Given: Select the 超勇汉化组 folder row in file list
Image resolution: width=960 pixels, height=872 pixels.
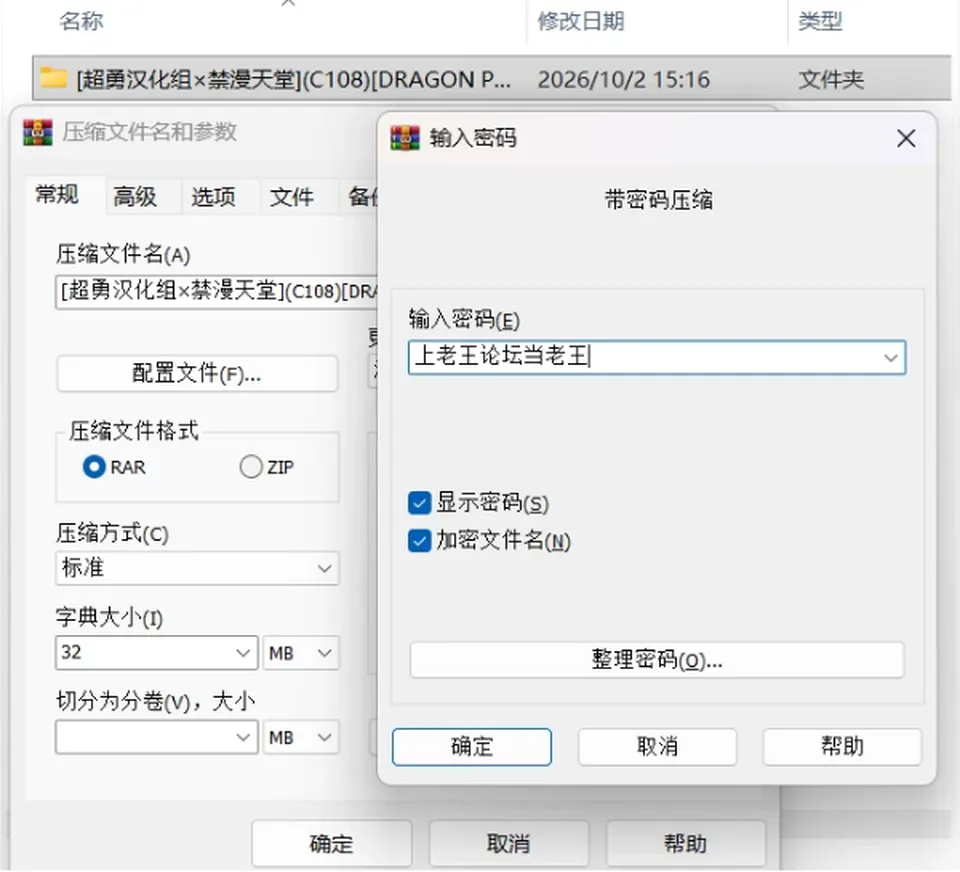Looking at the screenshot, I should point(492,78).
